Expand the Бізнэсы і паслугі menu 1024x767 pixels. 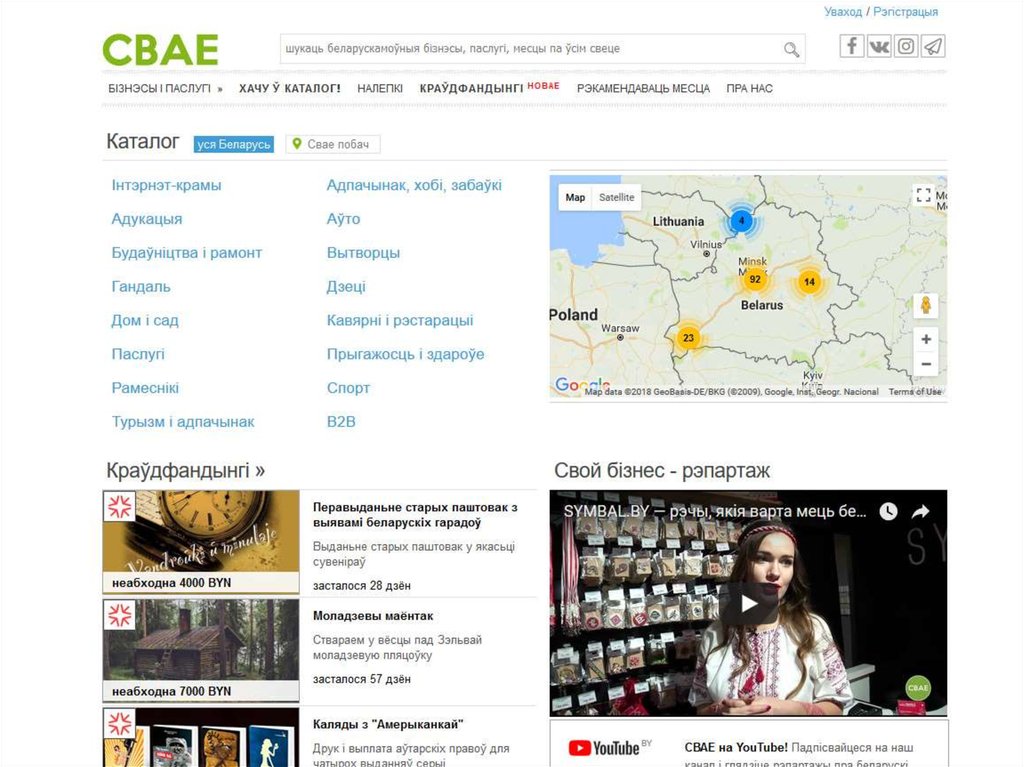(165, 88)
